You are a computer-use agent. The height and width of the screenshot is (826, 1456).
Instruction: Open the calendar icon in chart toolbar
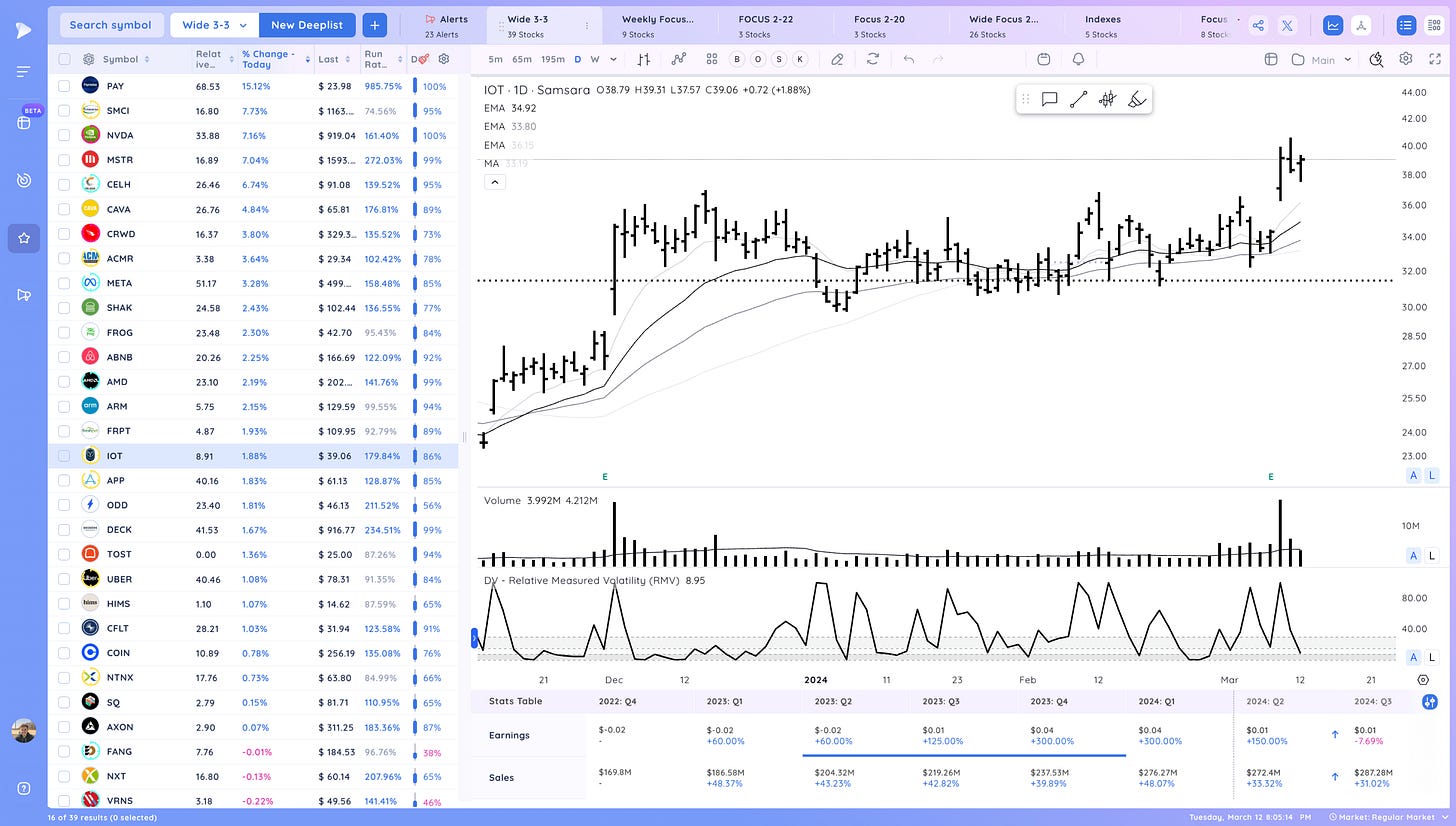pos(1044,59)
